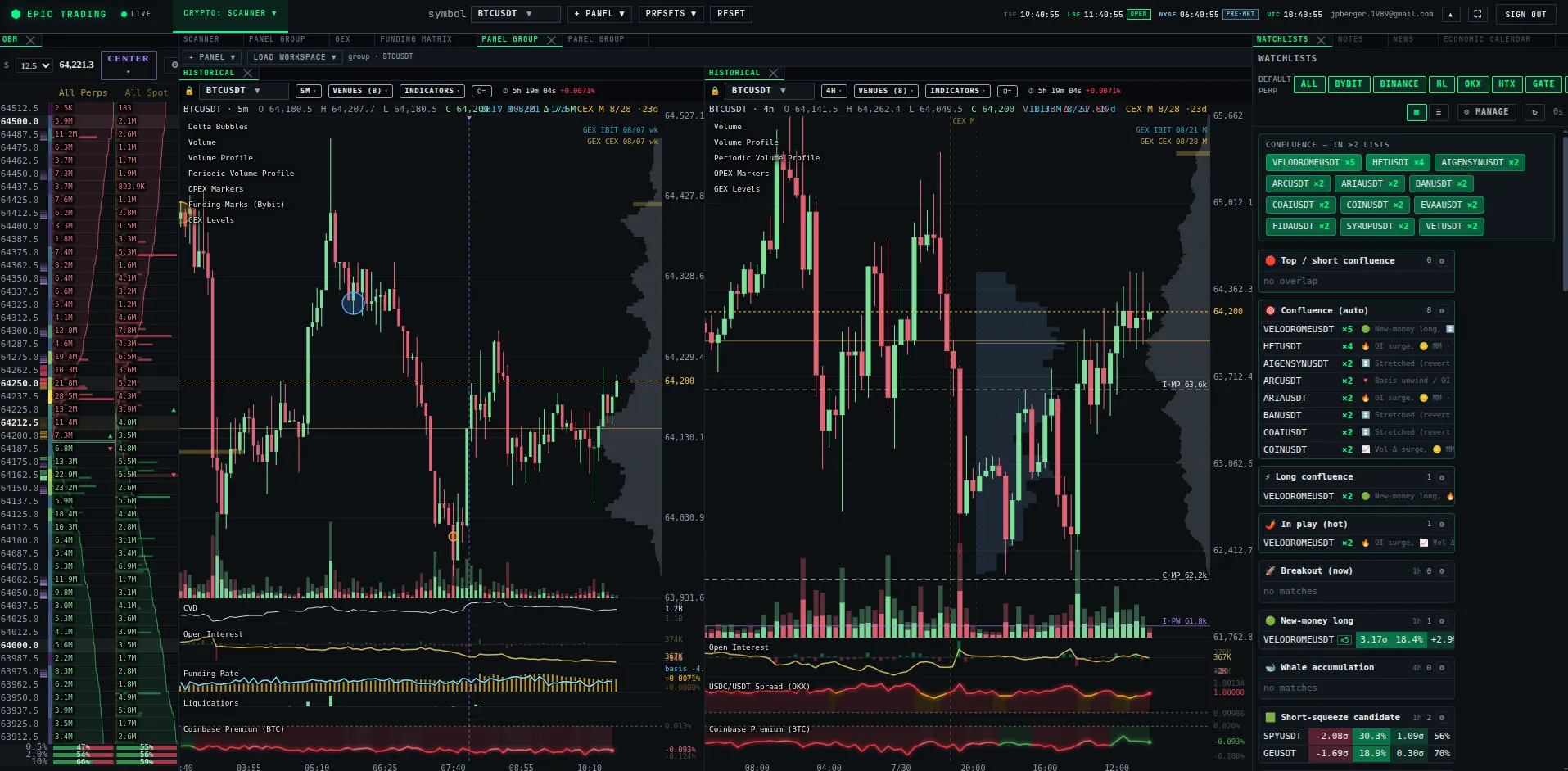Open INDICATORS dropdown on the 4h chart
The height and width of the screenshot is (771, 1568).
click(958, 91)
